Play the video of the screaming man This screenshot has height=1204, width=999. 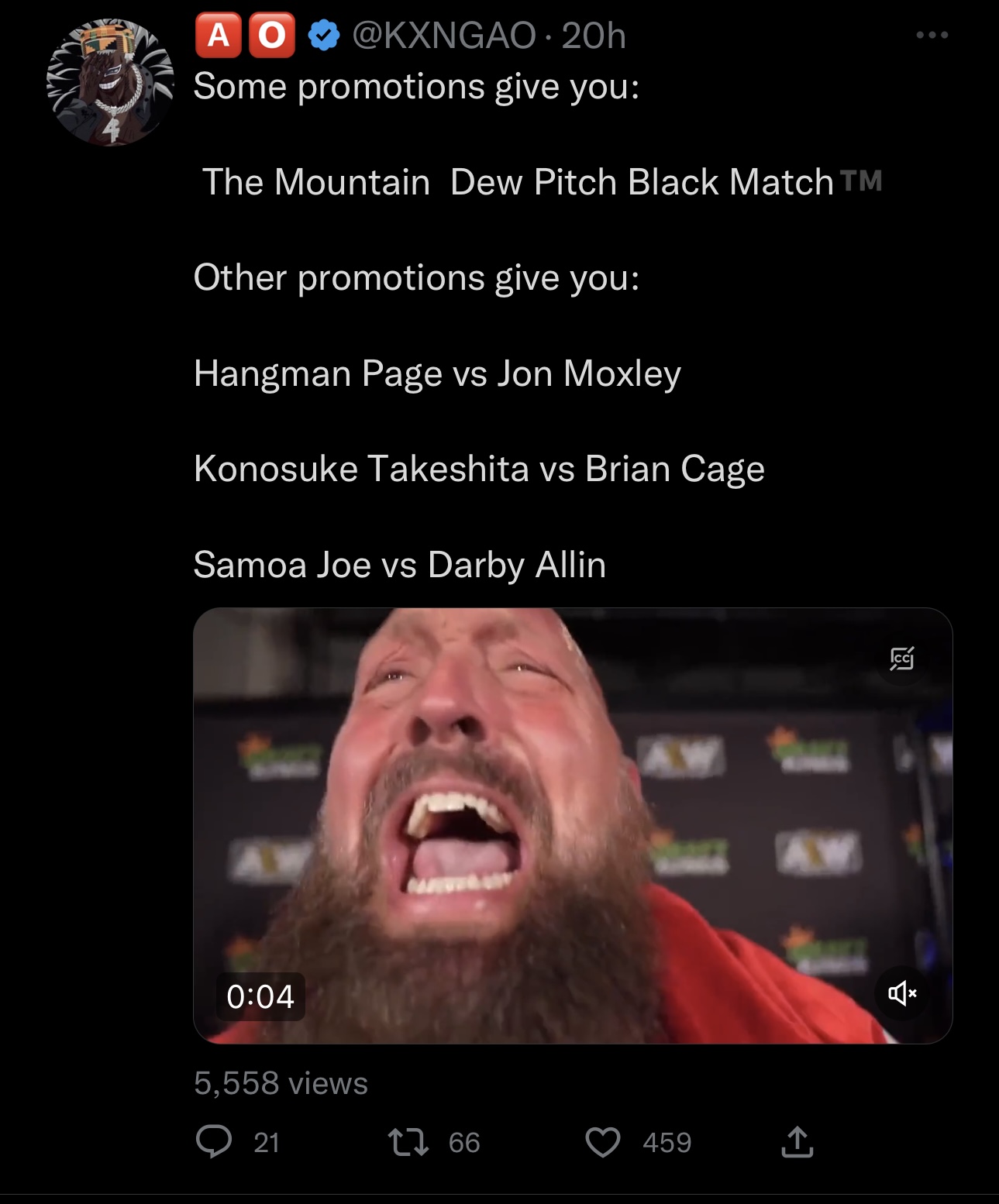(x=573, y=826)
